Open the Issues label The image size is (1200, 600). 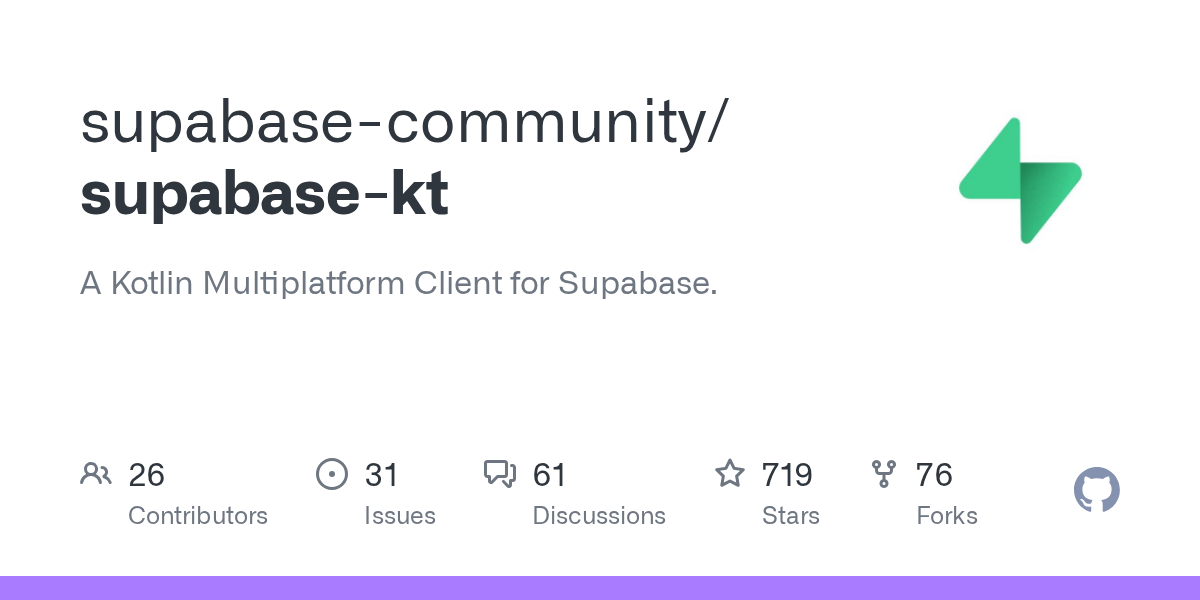(400, 516)
